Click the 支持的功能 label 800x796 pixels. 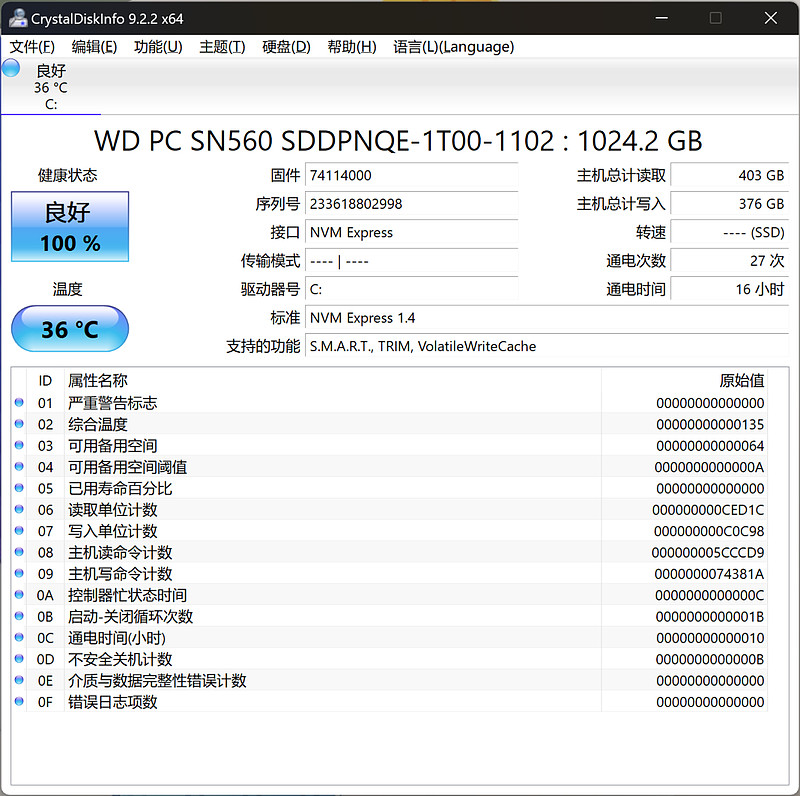click(x=263, y=346)
